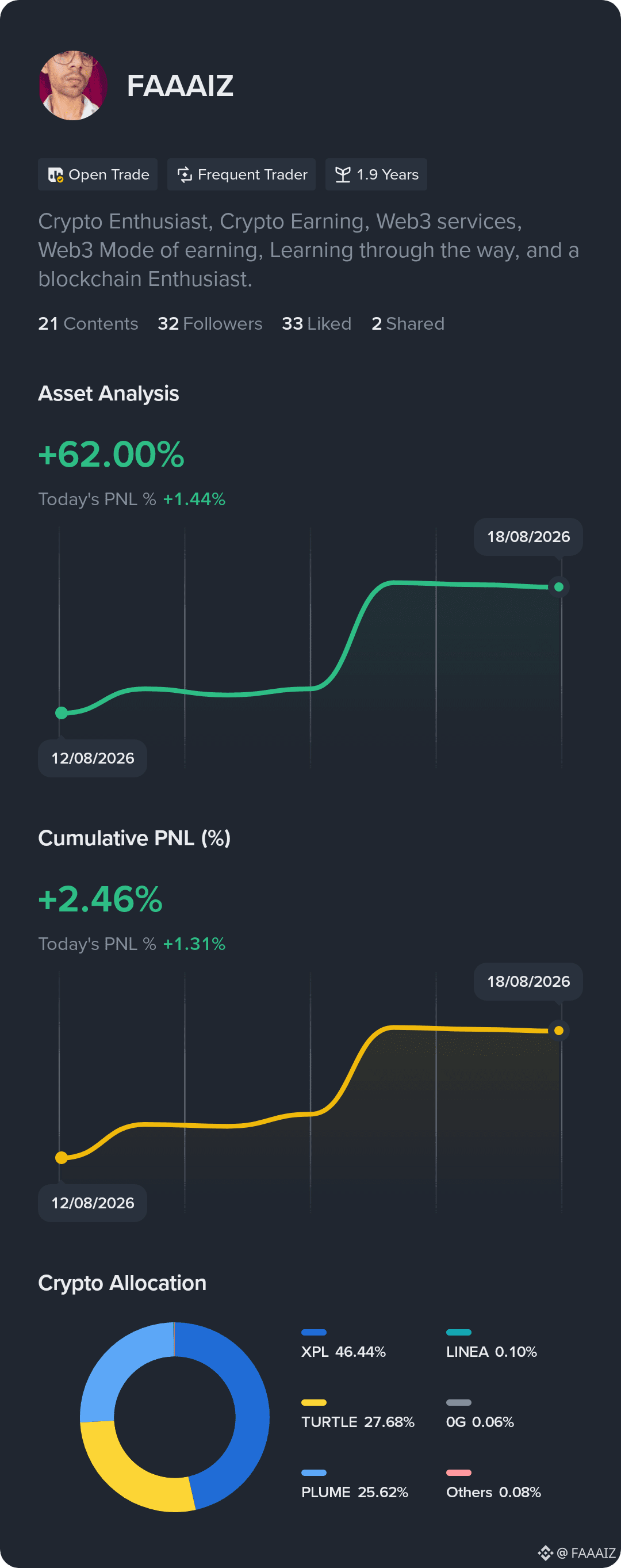Open the 32 Followers list
The image size is (621, 1568).
[210, 324]
